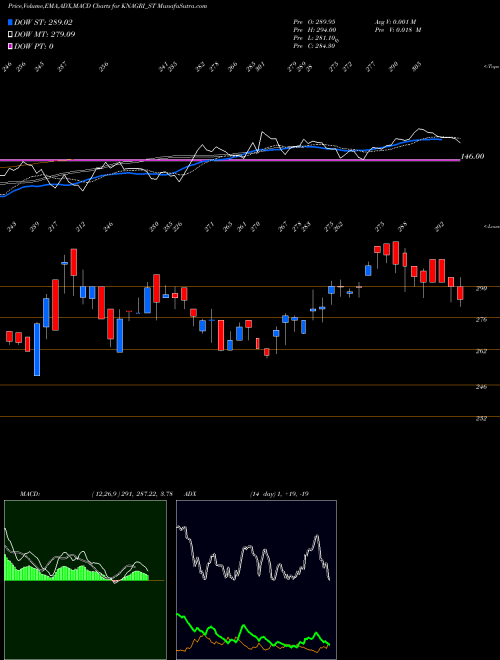Click the last red candle on the right
This screenshot has width=500, height=660.
click(x=460, y=293)
